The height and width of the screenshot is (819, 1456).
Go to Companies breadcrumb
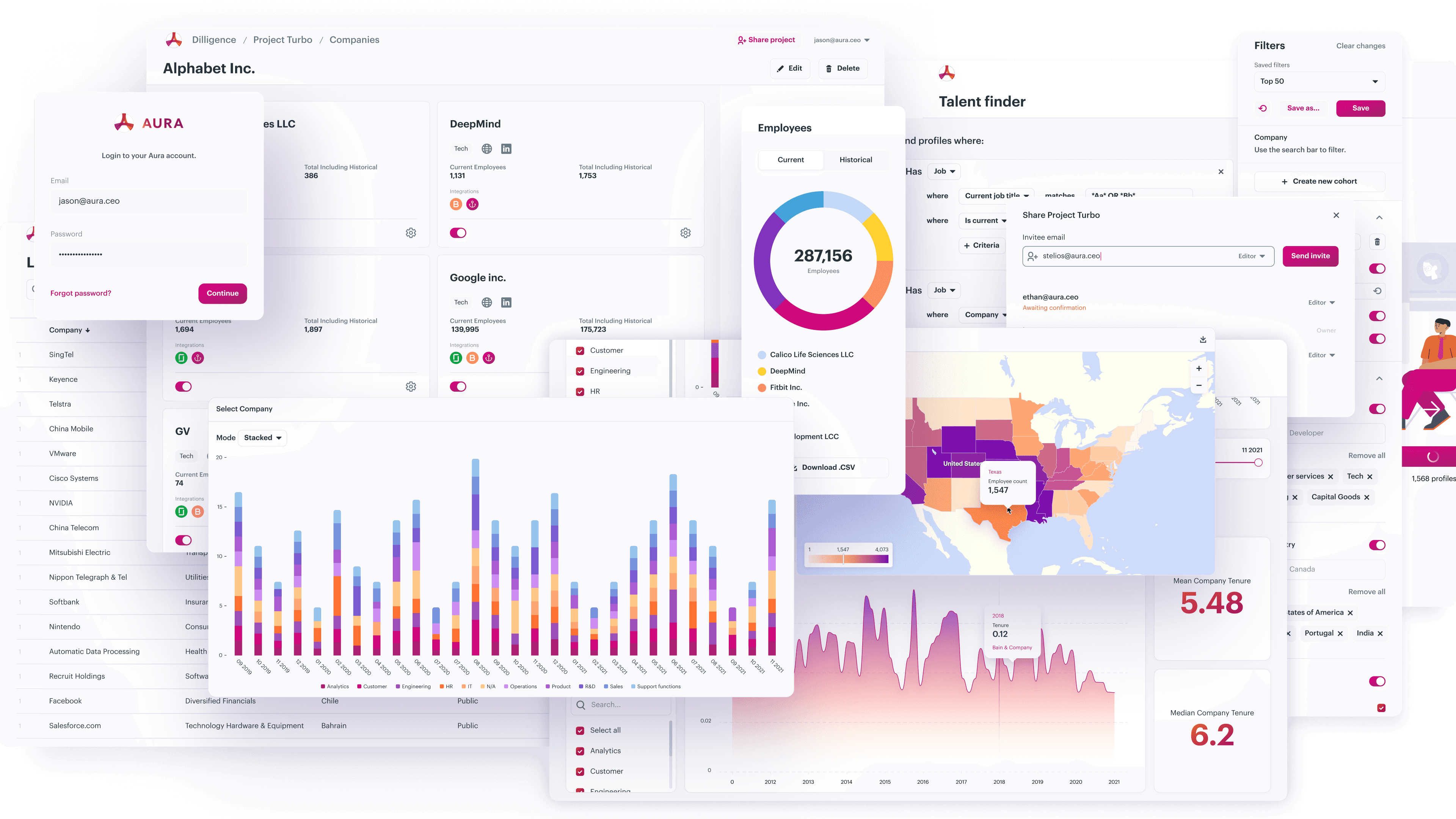point(355,39)
